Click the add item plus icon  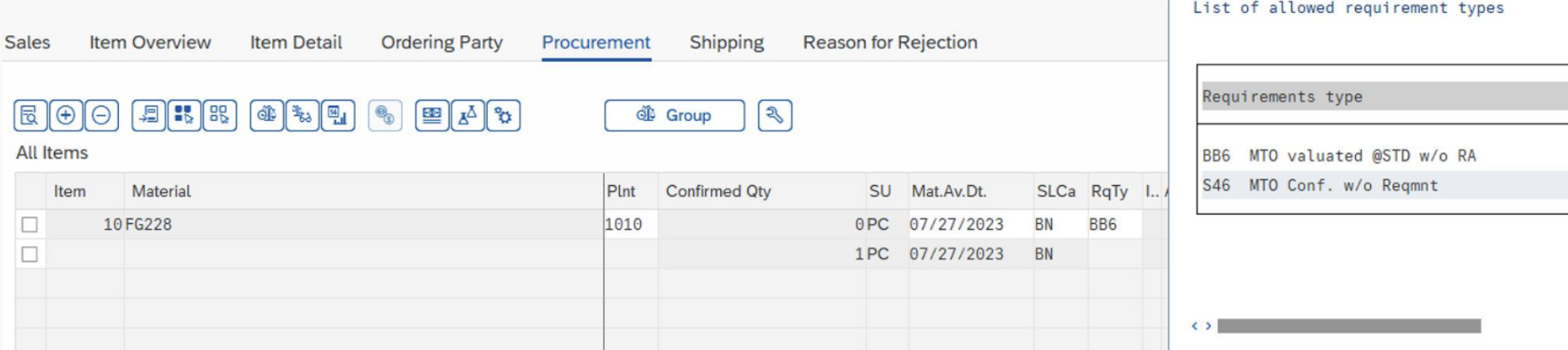tap(66, 115)
